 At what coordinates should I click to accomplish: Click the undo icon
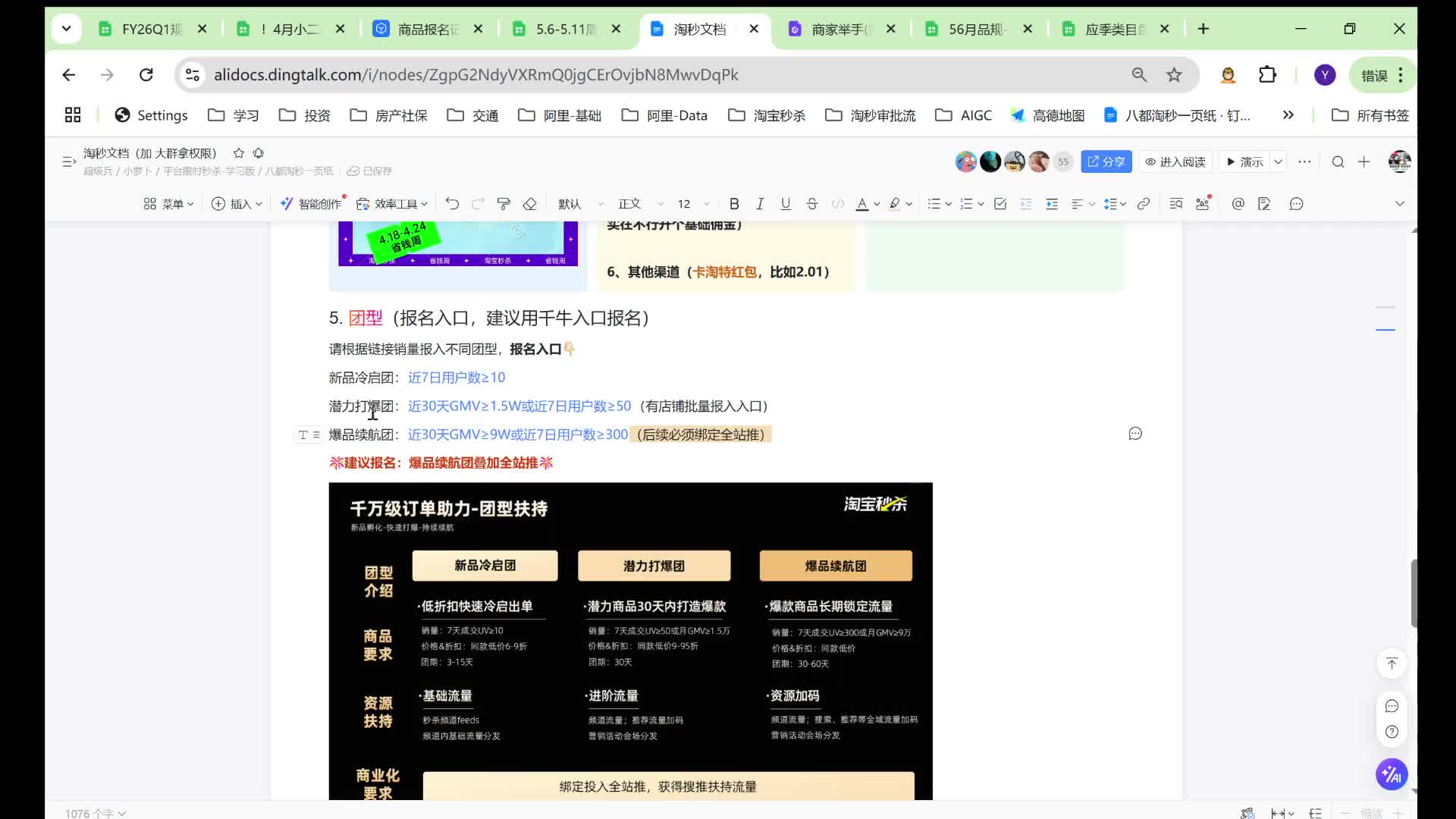point(453,203)
